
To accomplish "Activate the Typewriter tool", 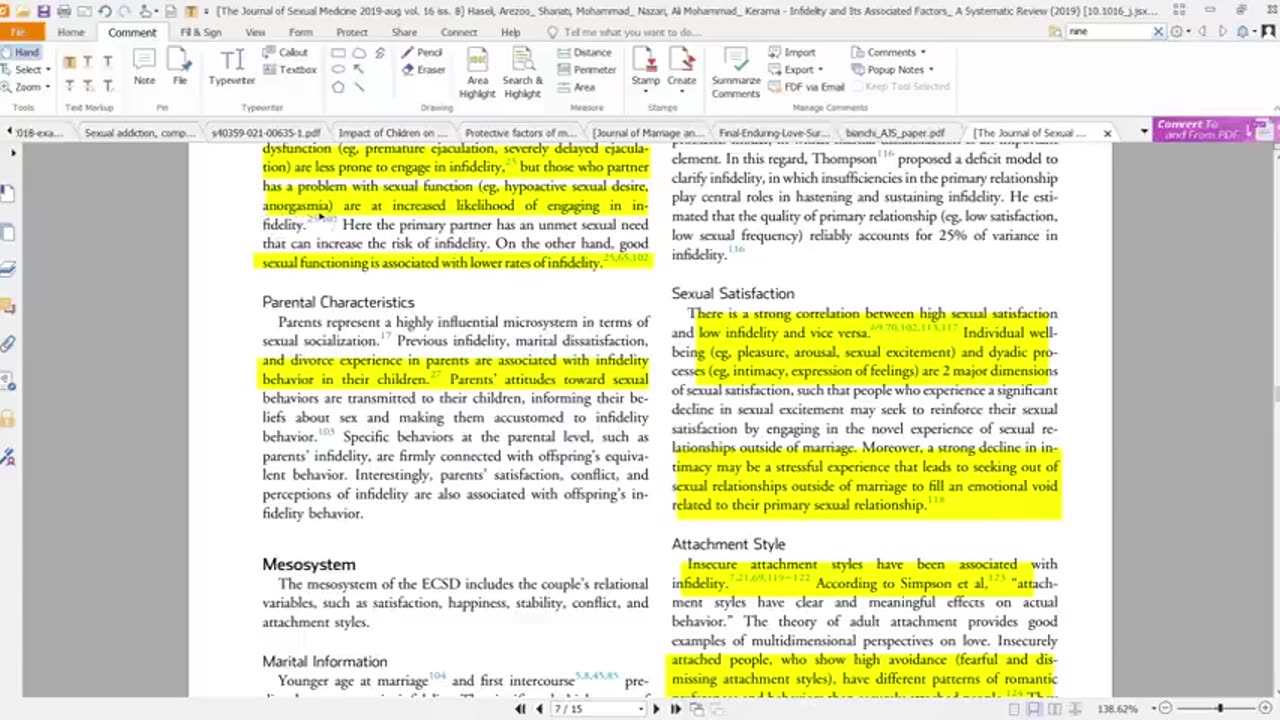I will click(x=232, y=68).
